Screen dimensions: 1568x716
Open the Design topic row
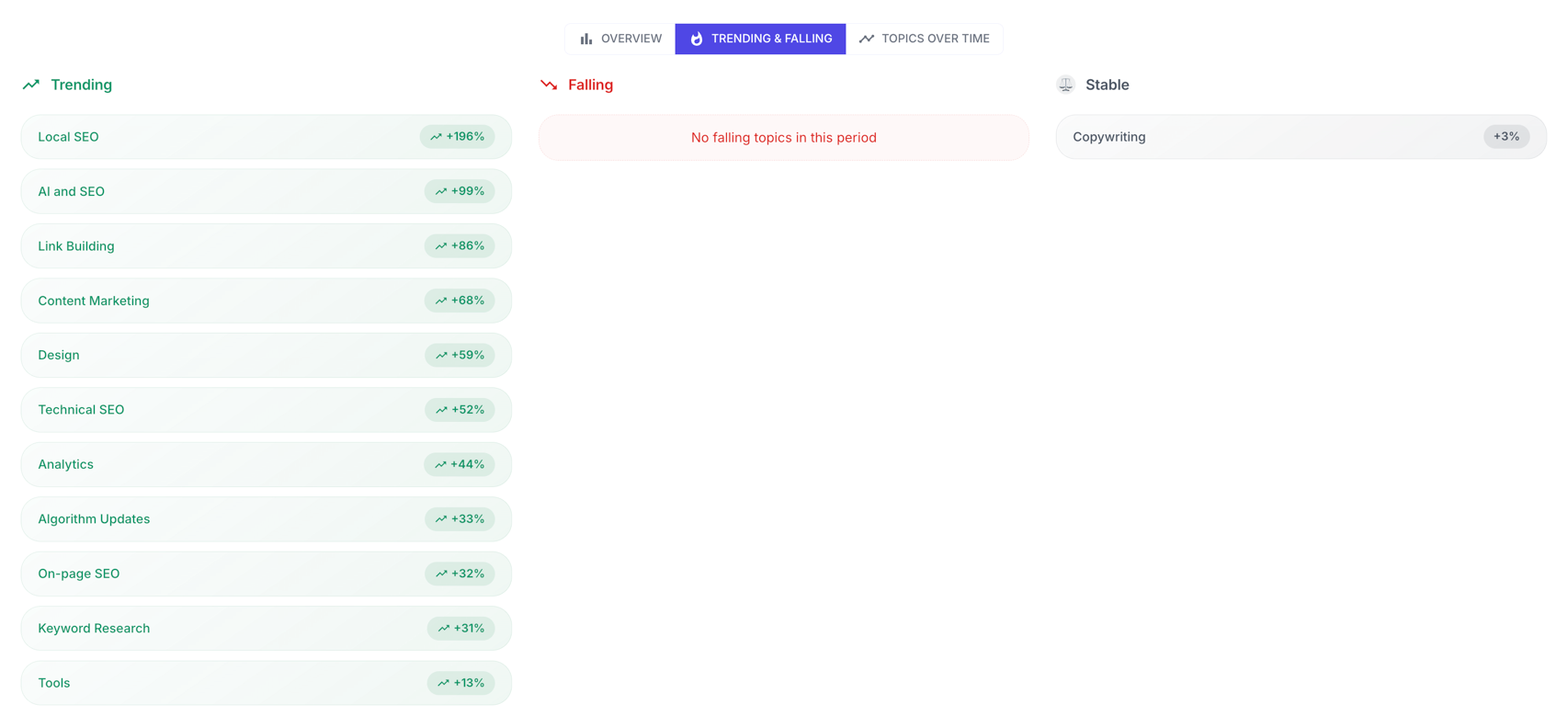267,355
